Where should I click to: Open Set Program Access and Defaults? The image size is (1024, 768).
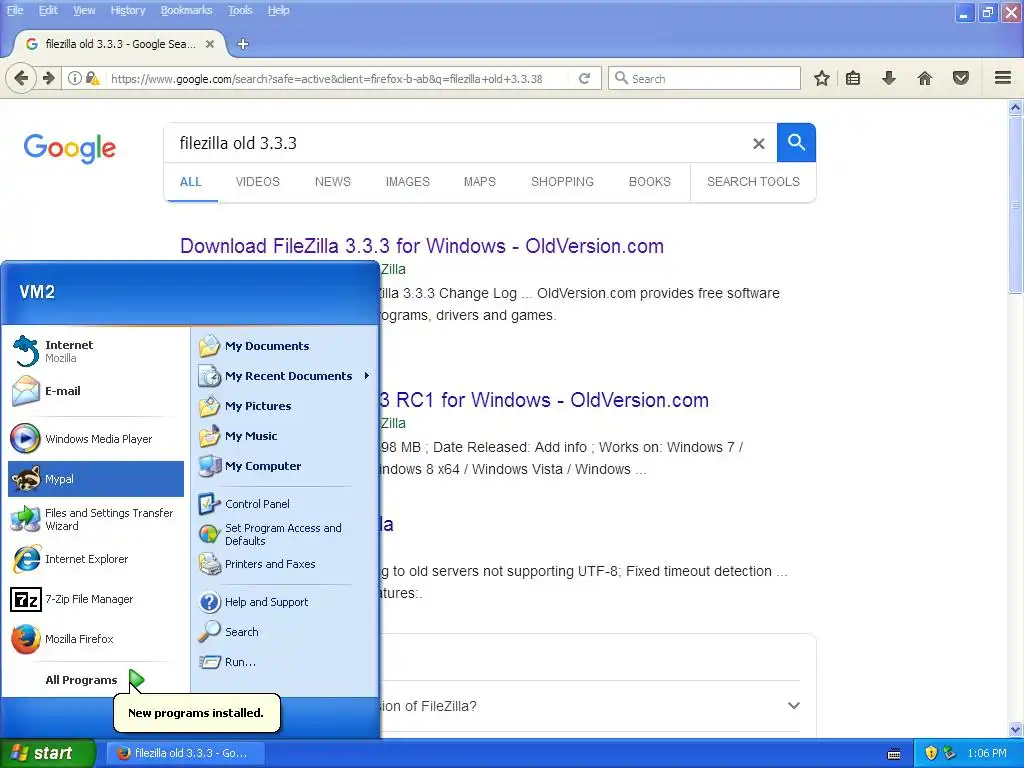pos(285,534)
